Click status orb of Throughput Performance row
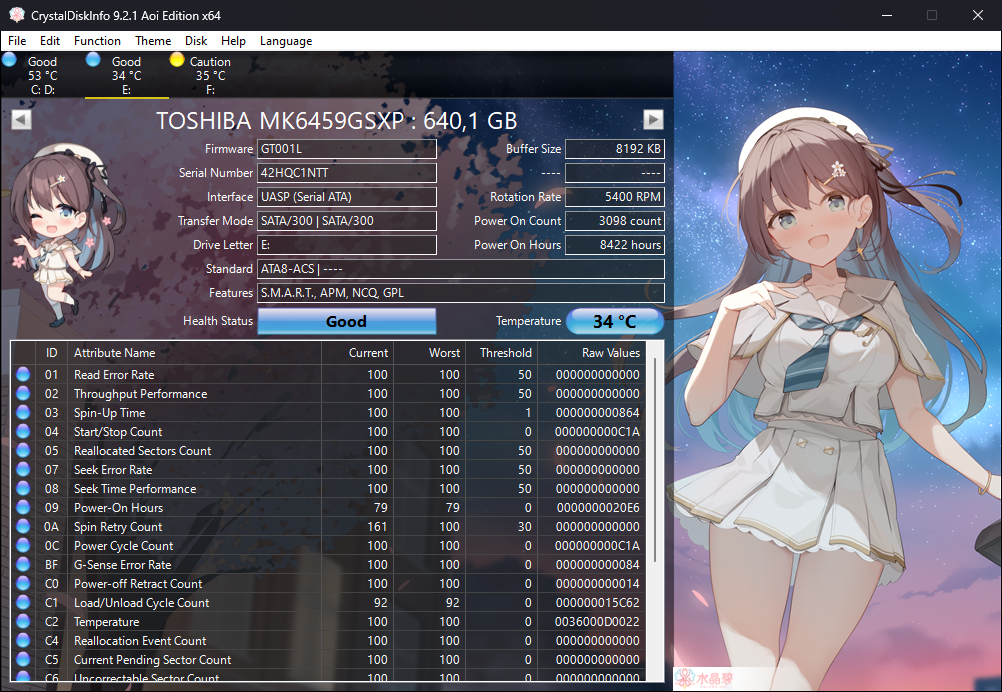Image resolution: width=1002 pixels, height=692 pixels. tap(23, 393)
